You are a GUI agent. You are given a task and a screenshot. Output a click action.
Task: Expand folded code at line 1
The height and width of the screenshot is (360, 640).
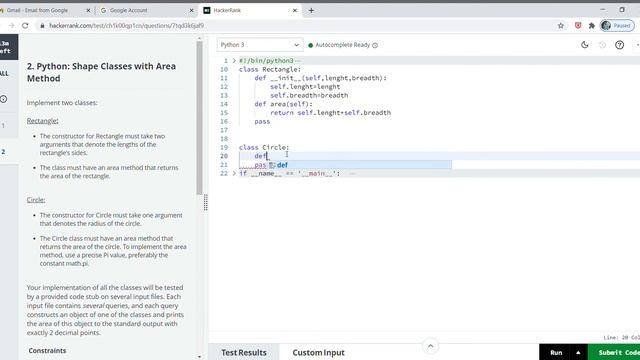[x=234, y=61]
